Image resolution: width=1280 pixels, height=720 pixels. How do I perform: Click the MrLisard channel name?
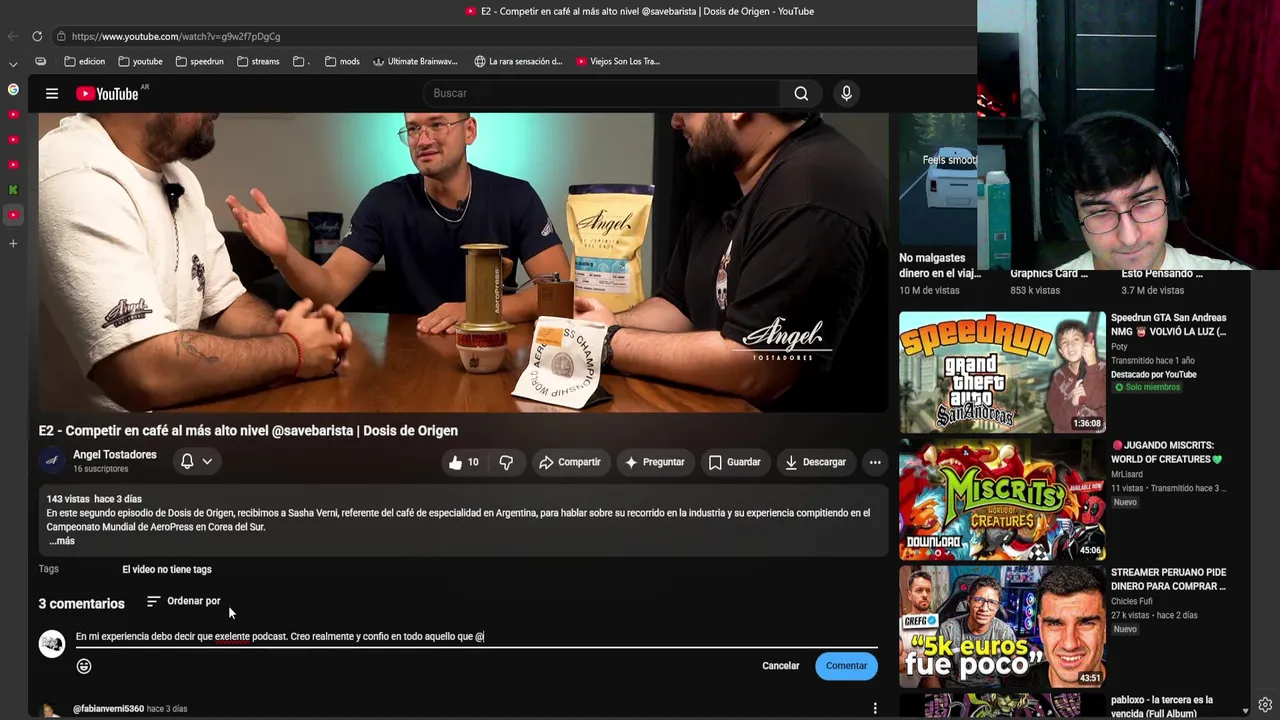click(1127, 474)
